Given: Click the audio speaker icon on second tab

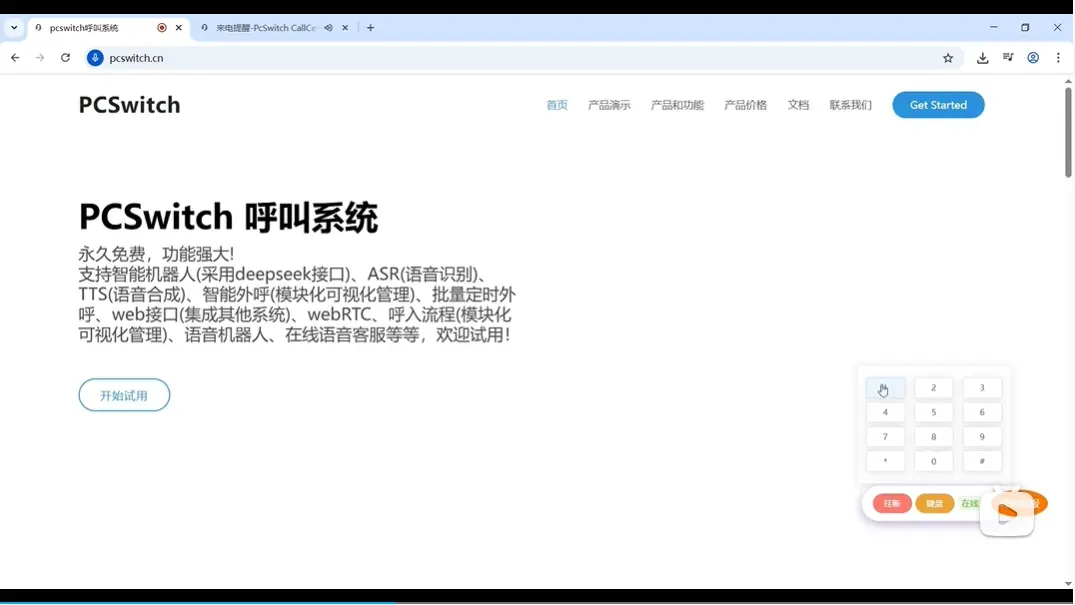Looking at the screenshot, I should 328,28.
